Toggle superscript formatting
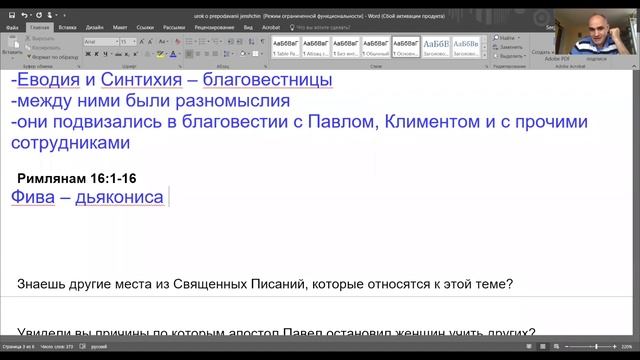Screen dimensions: 640x360 [x=136, y=54]
